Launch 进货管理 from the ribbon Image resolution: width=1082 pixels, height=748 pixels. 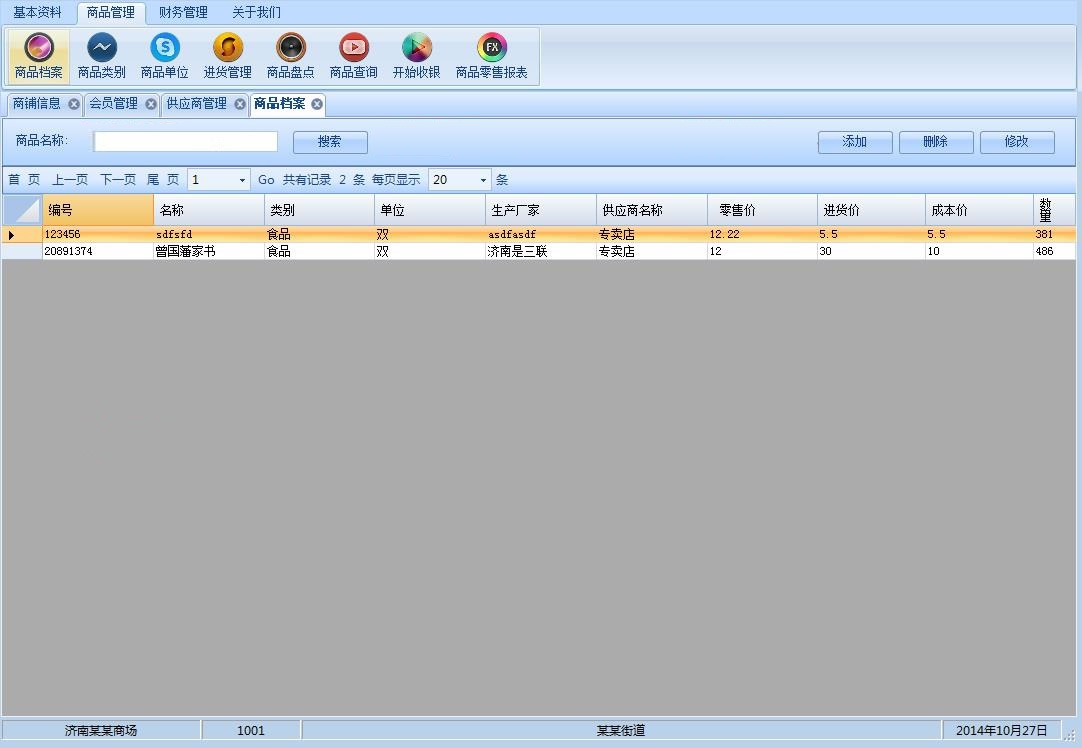click(228, 55)
